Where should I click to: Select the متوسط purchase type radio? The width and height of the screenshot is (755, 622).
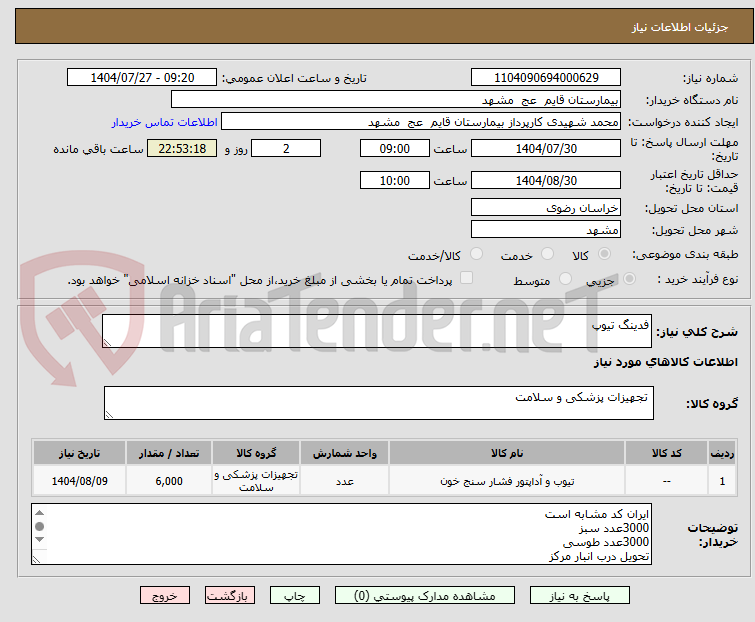point(565,279)
